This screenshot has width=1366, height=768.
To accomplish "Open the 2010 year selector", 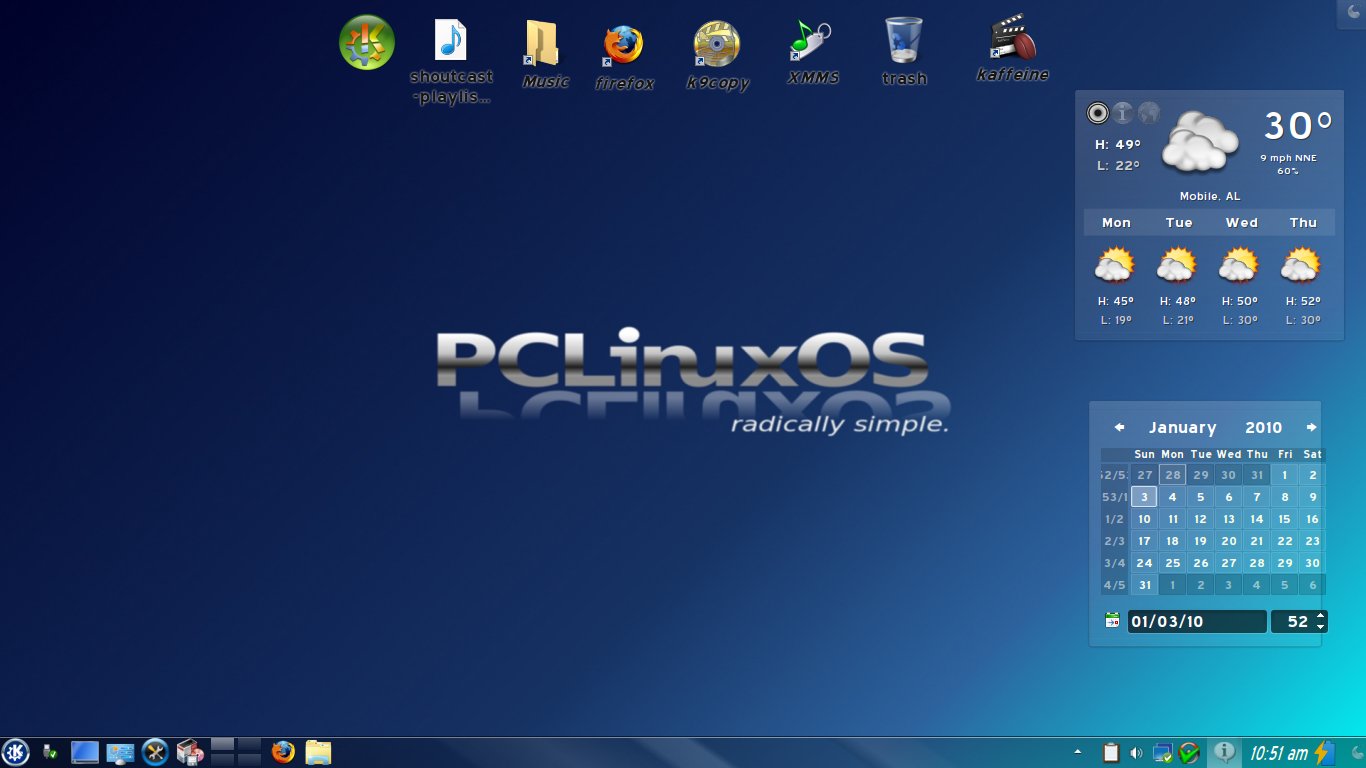I will [1263, 427].
